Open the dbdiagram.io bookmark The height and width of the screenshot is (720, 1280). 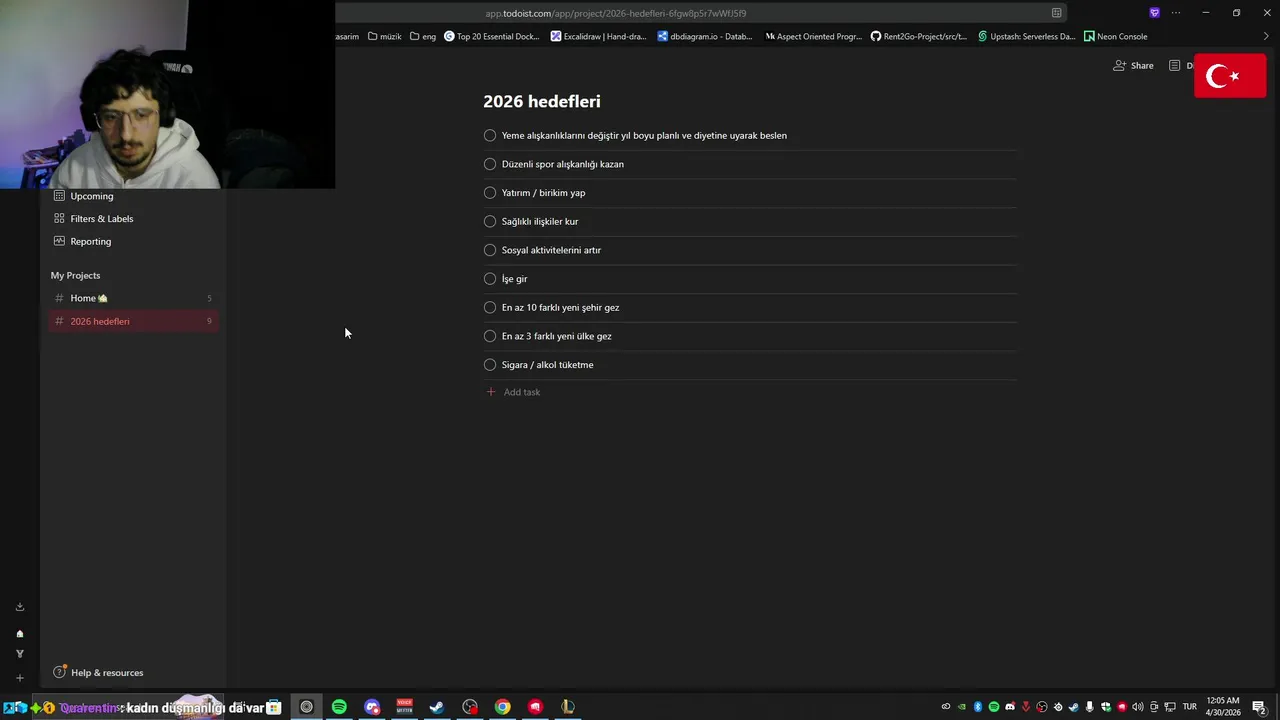click(705, 36)
